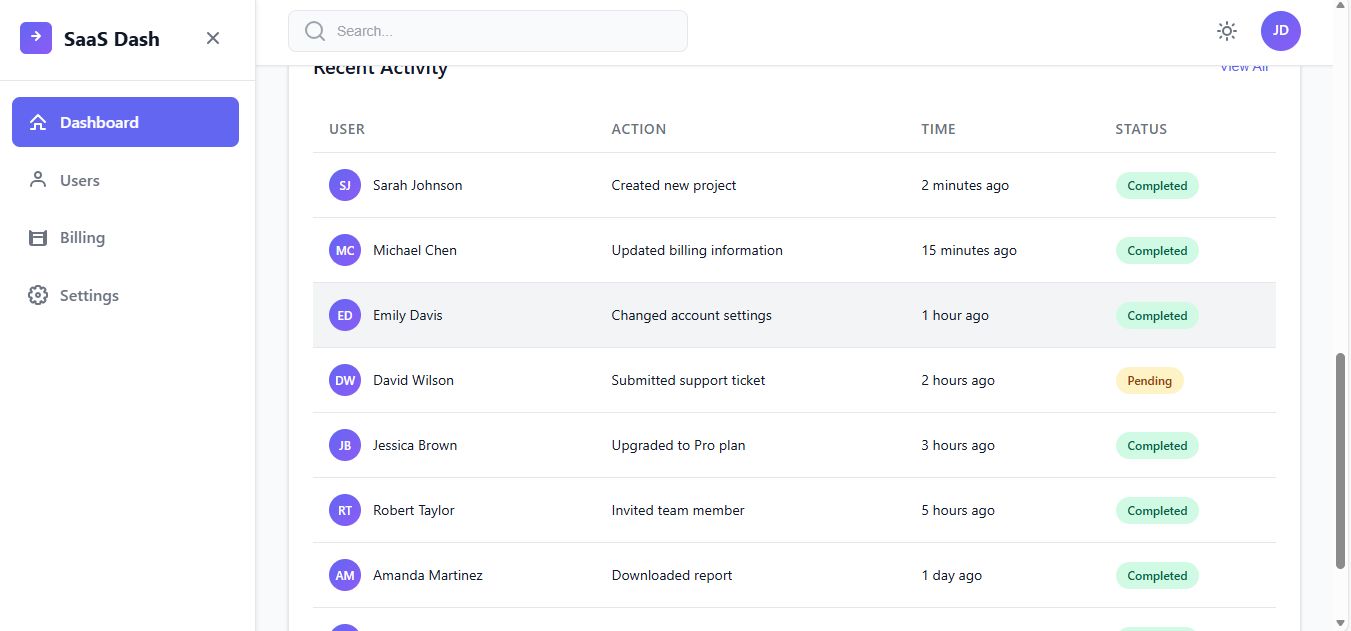Click the SaaS Dash logo icon
This screenshot has height=631, width=1351.
[36, 38]
